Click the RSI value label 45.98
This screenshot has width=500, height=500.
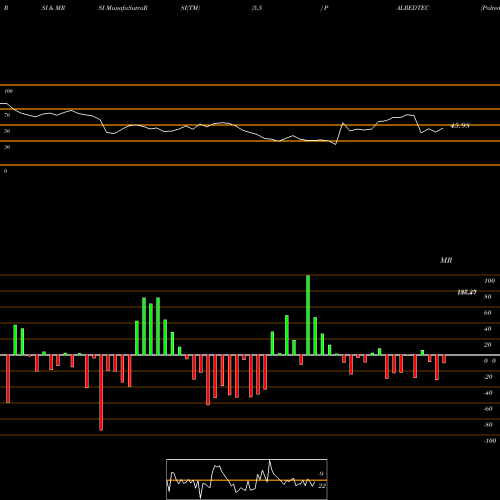460,126
